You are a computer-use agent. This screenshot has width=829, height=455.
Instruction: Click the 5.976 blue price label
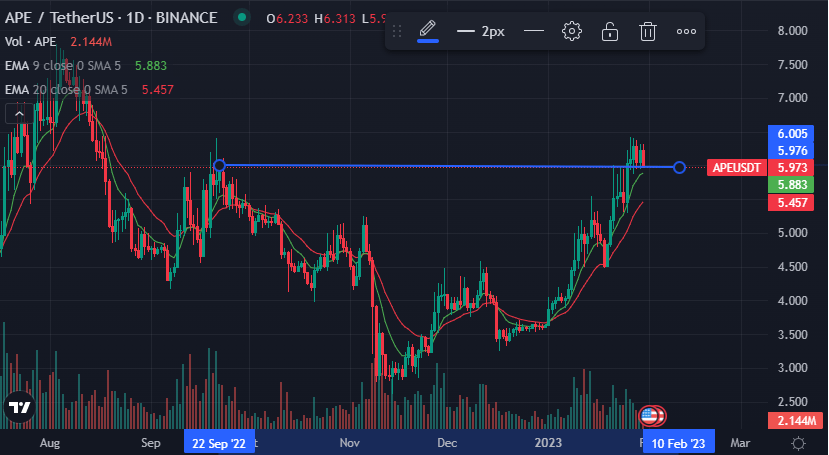(x=791, y=151)
